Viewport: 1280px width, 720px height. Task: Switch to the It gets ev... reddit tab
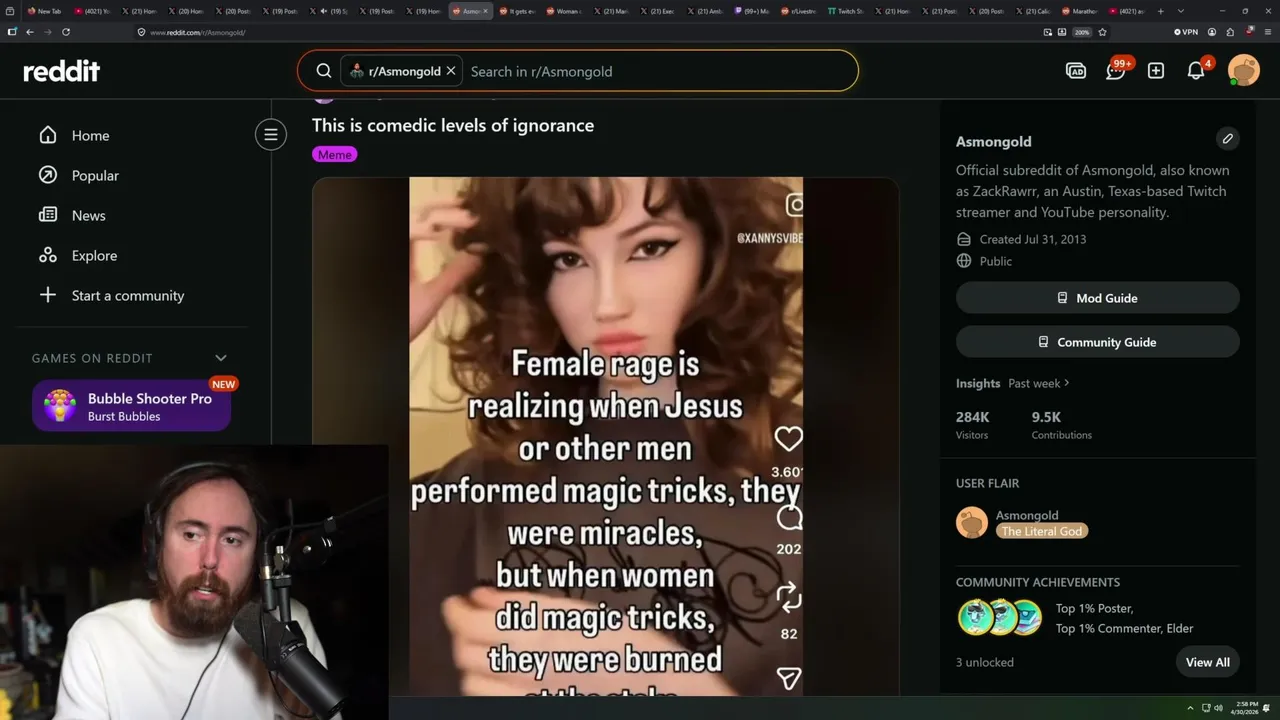point(518,11)
